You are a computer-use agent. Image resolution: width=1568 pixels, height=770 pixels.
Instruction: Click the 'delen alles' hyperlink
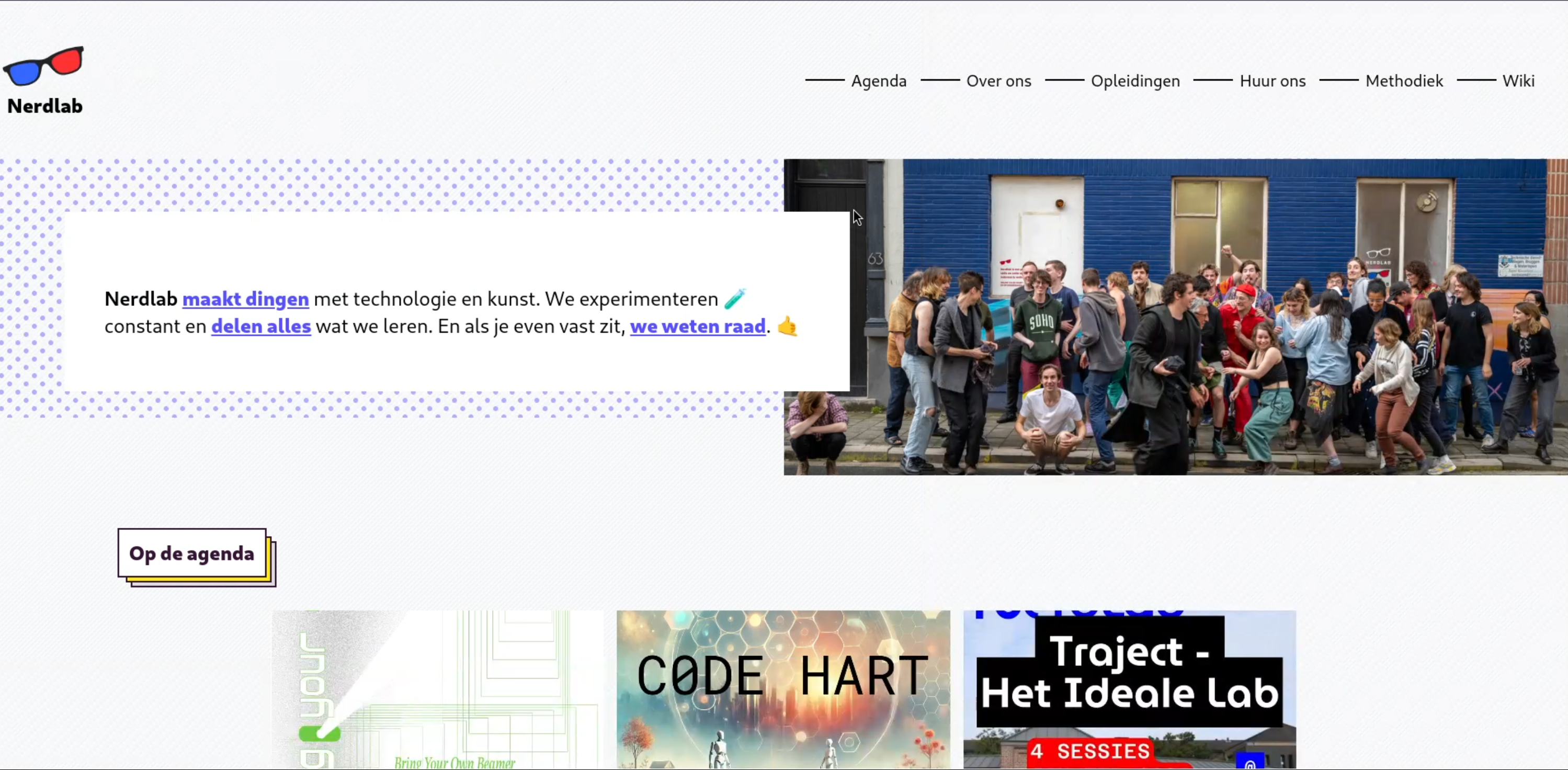(x=261, y=326)
